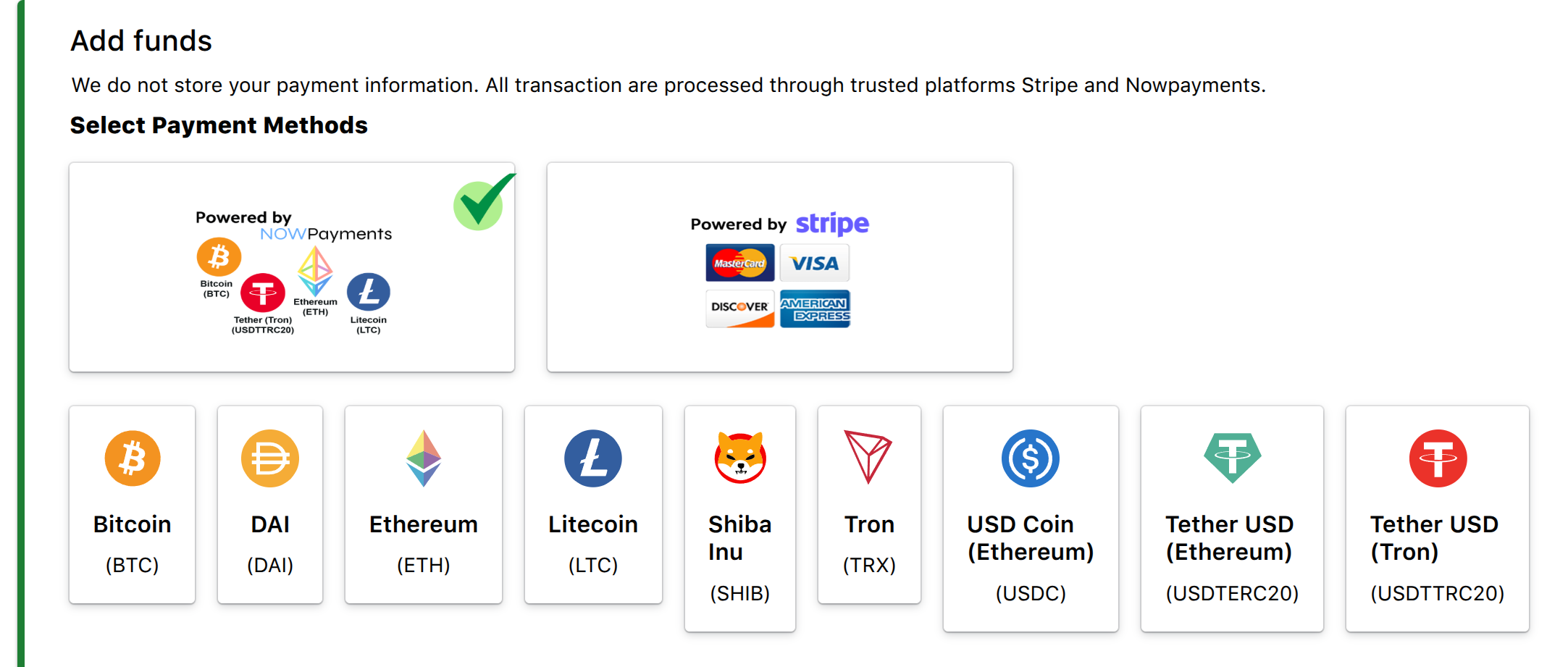Select the NOWPayments payment method card
The width and height of the screenshot is (1568, 667).
(x=292, y=267)
